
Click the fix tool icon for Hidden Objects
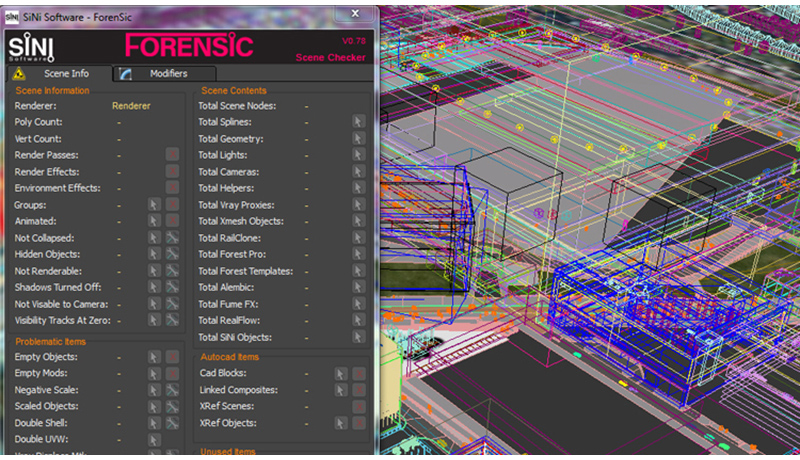pos(172,254)
